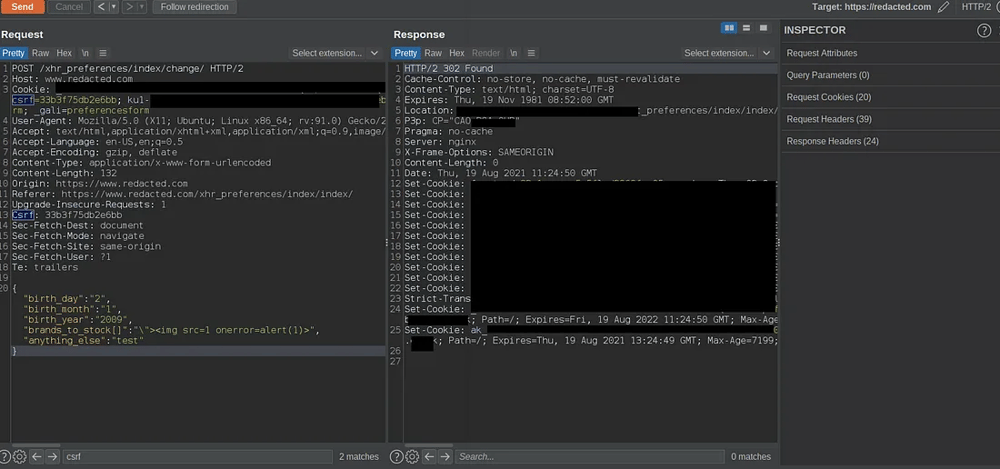Click the Follow redirection button

coord(195,7)
